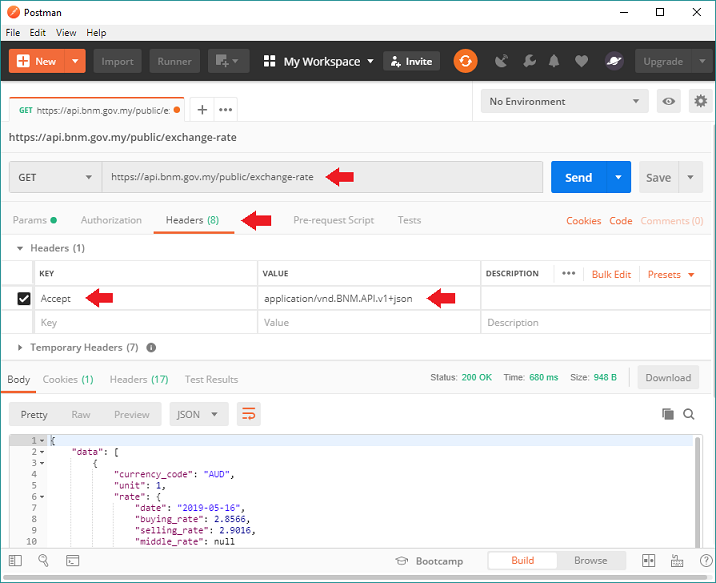This screenshot has height=583, width=716.
Task: Open Send options dropdown arrow
Action: (618, 177)
